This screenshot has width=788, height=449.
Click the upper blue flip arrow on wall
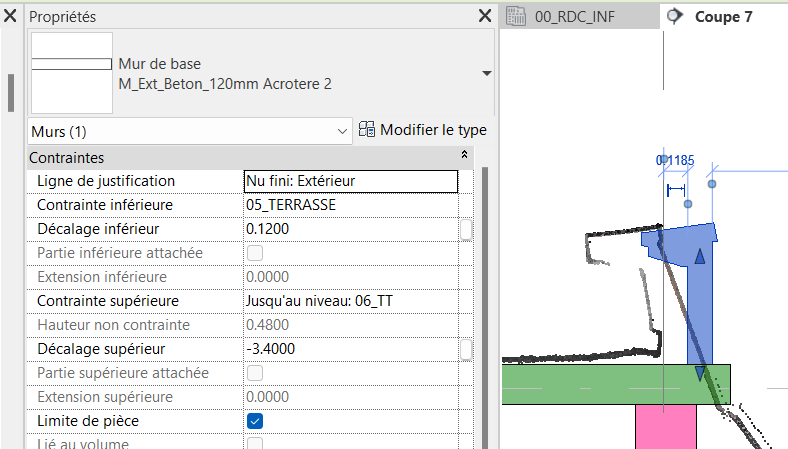click(700, 258)
